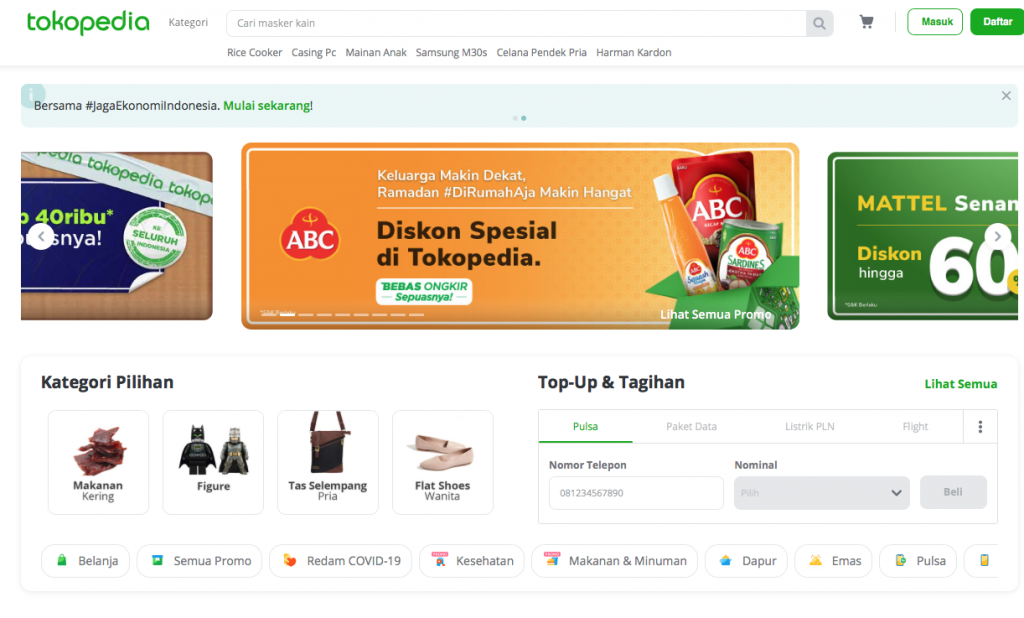This screenshot has height=618, width=1024.
Task: Dismiss the #JagaEkonomiIndonesia info banner
Action: click(x=1006, y=96)
